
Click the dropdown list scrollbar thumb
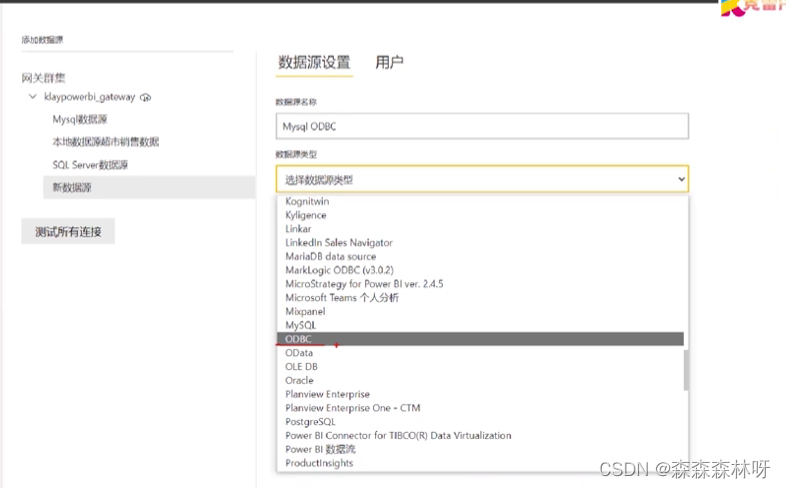(686, 370)
